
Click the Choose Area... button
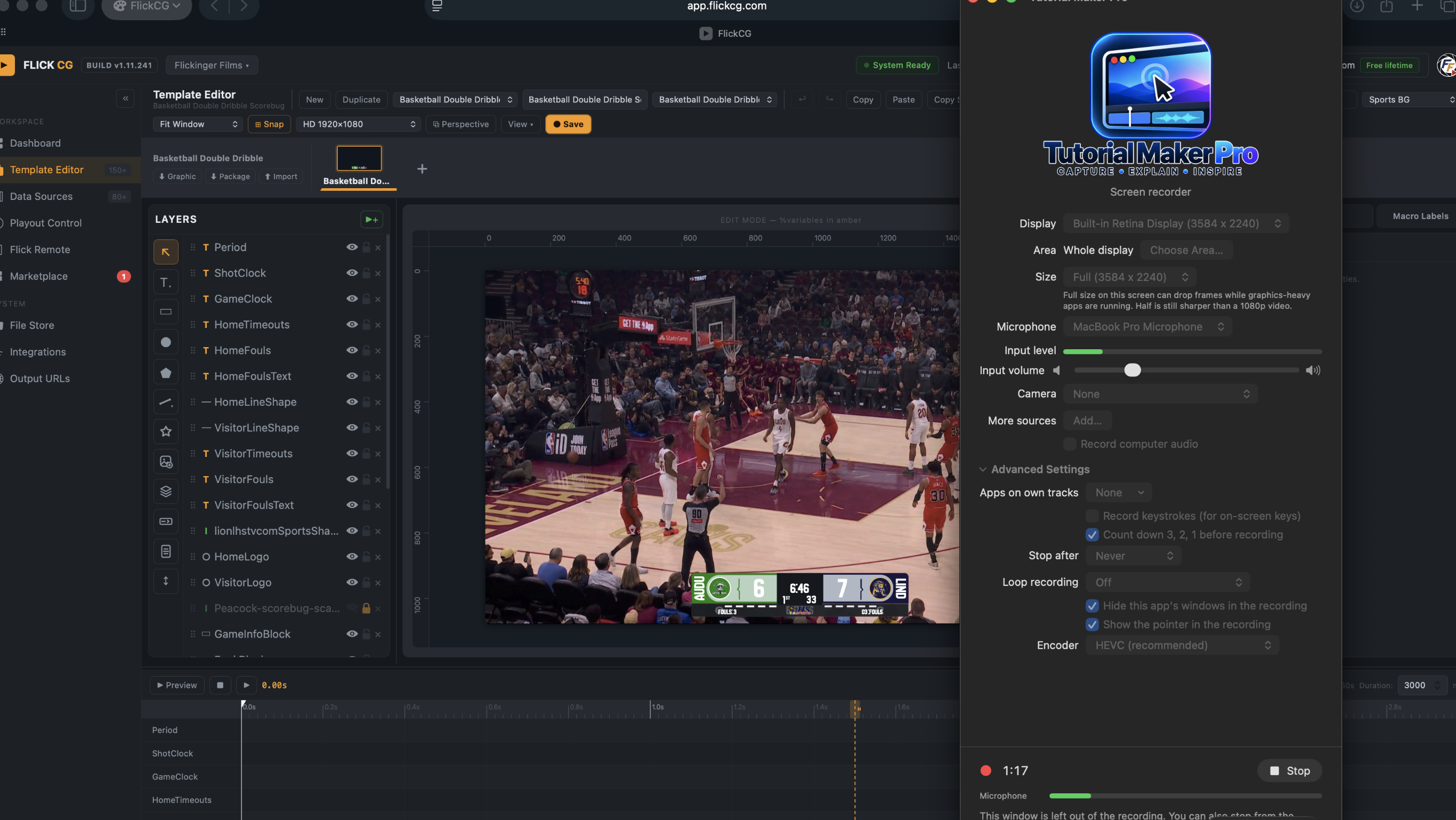pyautogui.click(x=1186, y=250)
